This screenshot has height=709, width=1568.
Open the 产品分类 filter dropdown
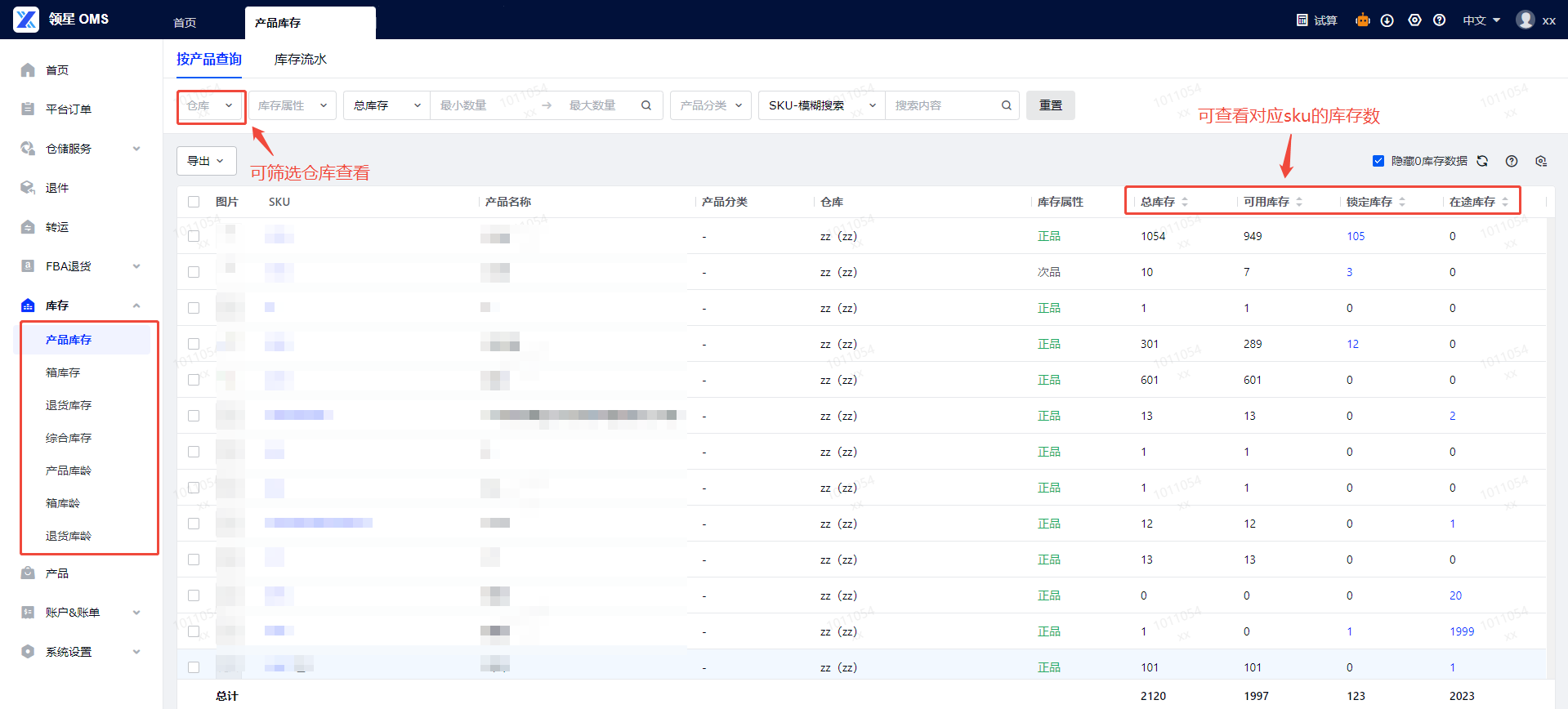pyautogui.click(x=711, y=105)
